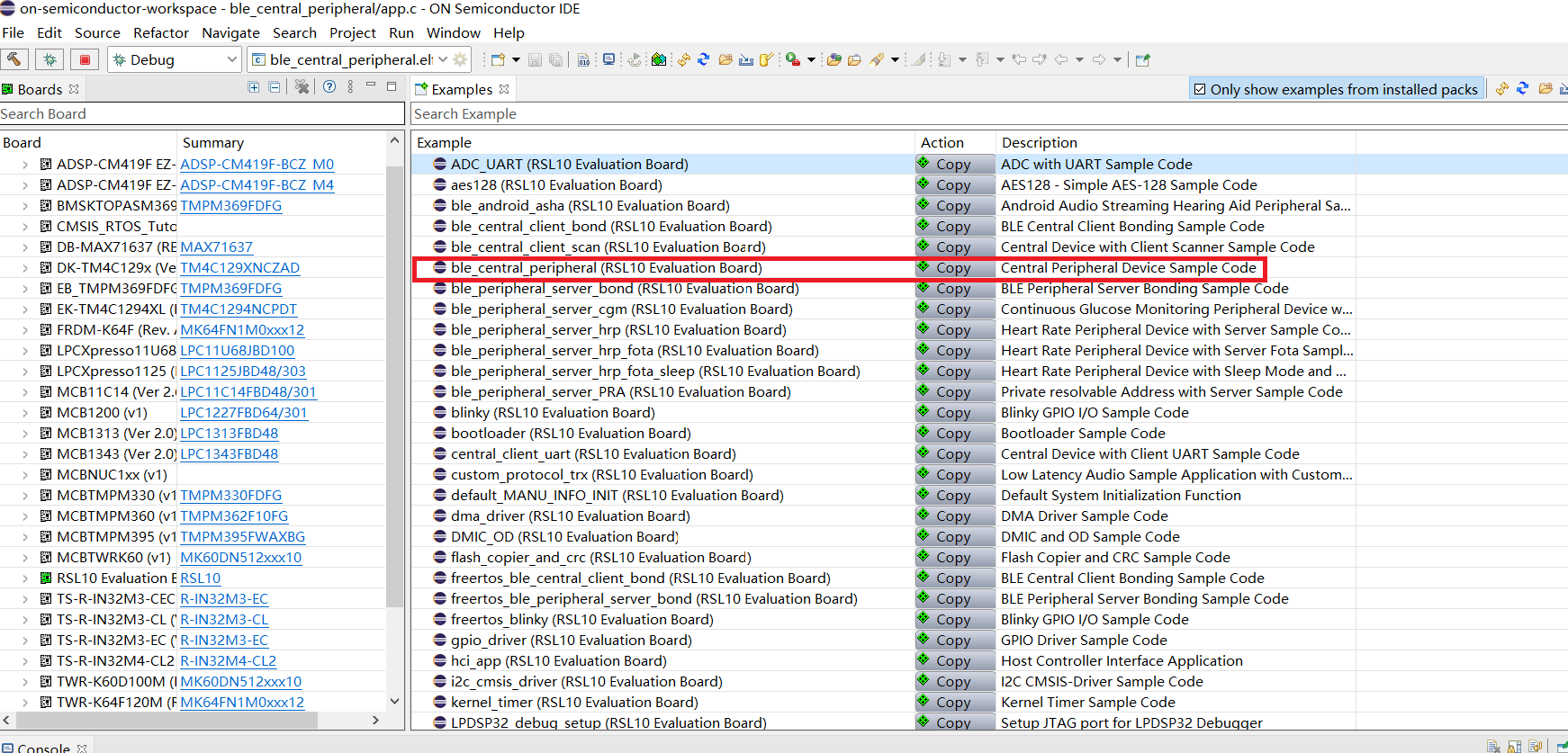Click the blue refresh arrows in main toolbar
The height and width of the screenshot is (753, 1568).
(704, 59)
